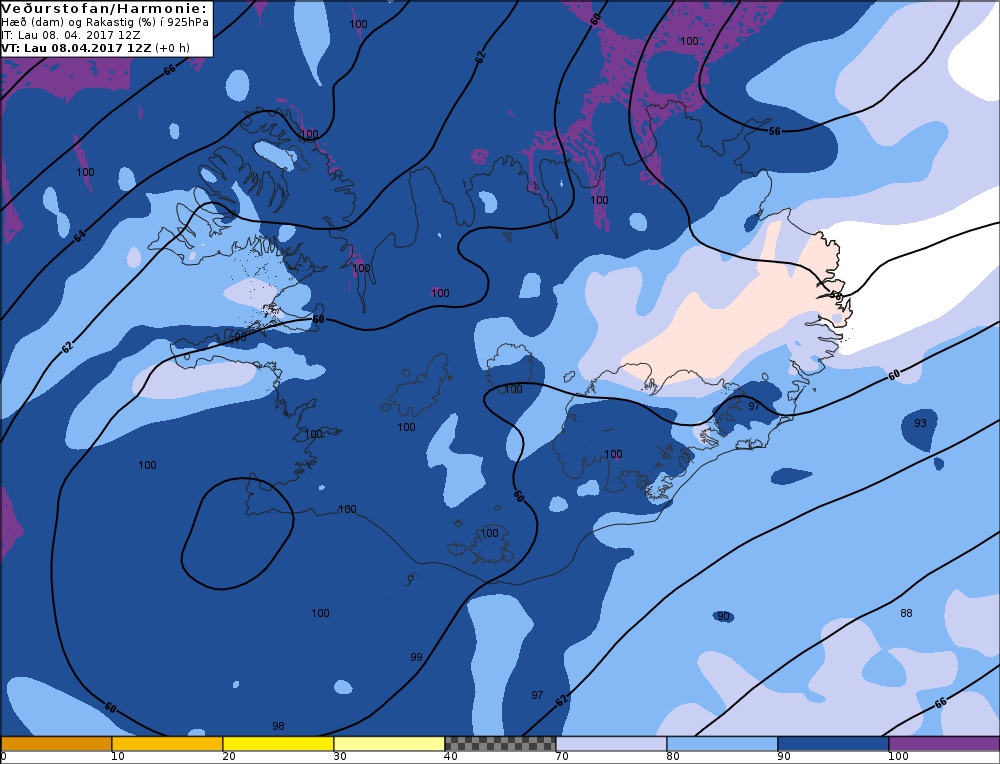This screenshot has width=1000, height=764.
Task: Click the legend scale label '10'
Action: [118, 756]
